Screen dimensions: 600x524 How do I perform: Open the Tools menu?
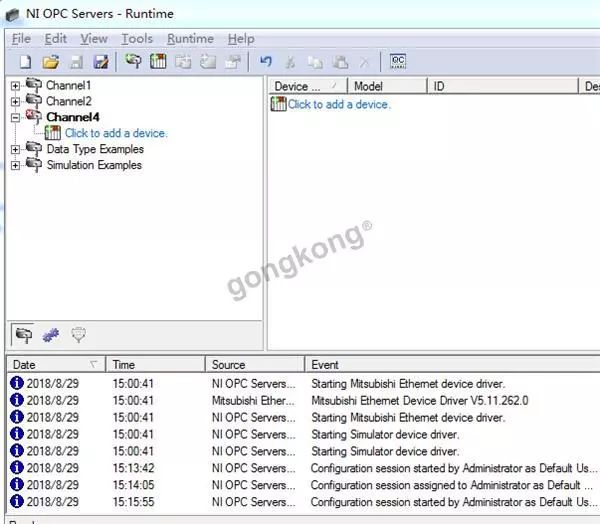tap(137, 39)
